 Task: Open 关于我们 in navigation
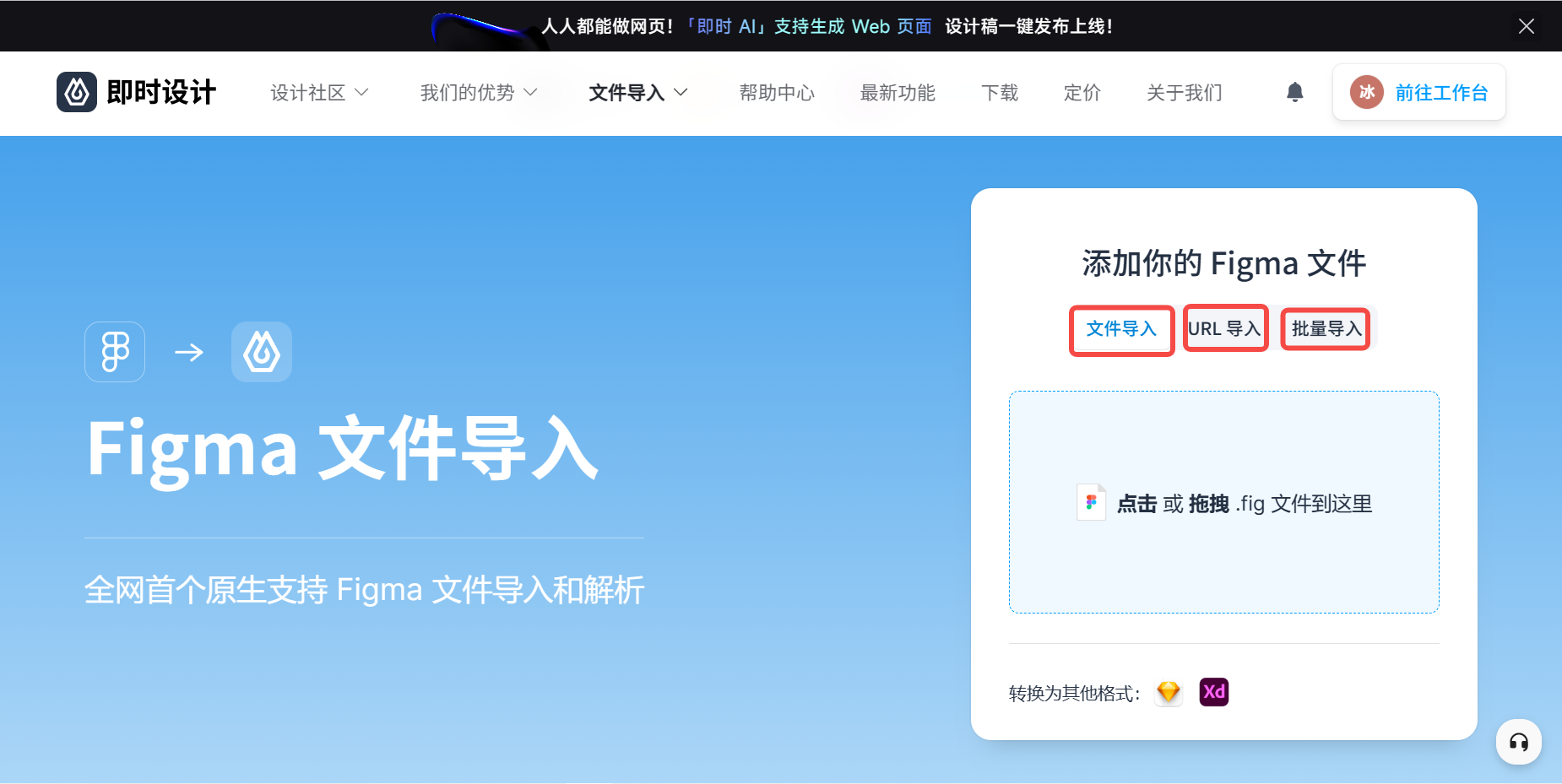tap(1185, 93)
